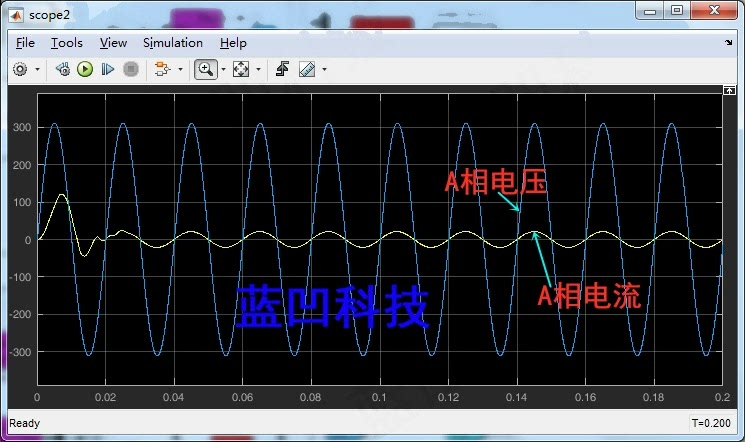The width and height of the screenshot is (745, 442).
Task: Click the 0.18 x-axis tick label
Action: (x=654, y=397)
